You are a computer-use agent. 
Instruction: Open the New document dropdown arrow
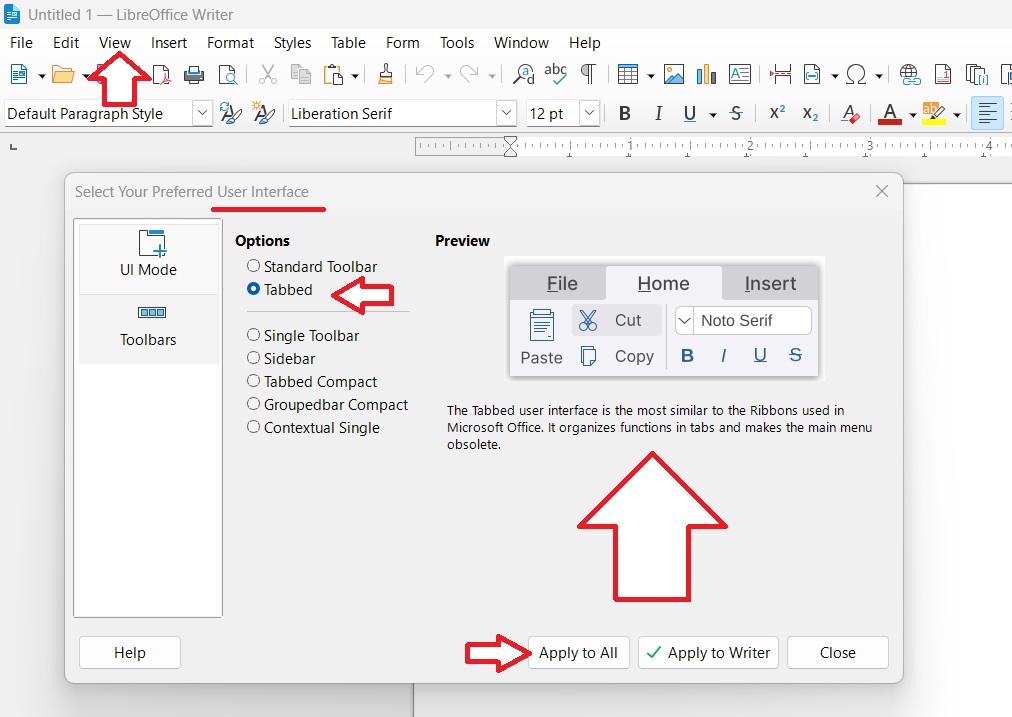point(42,76)
